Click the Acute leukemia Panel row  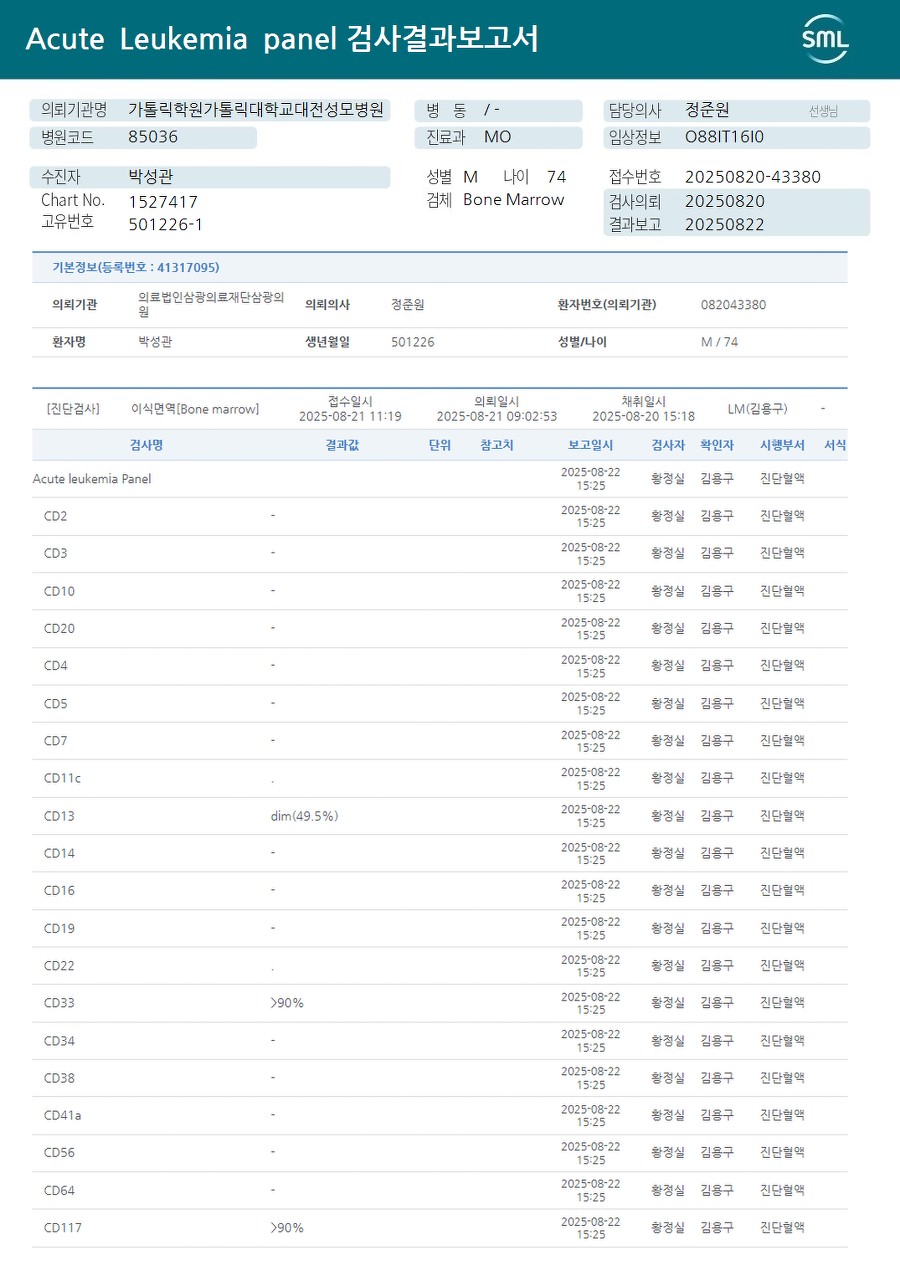tap(92, 479)
